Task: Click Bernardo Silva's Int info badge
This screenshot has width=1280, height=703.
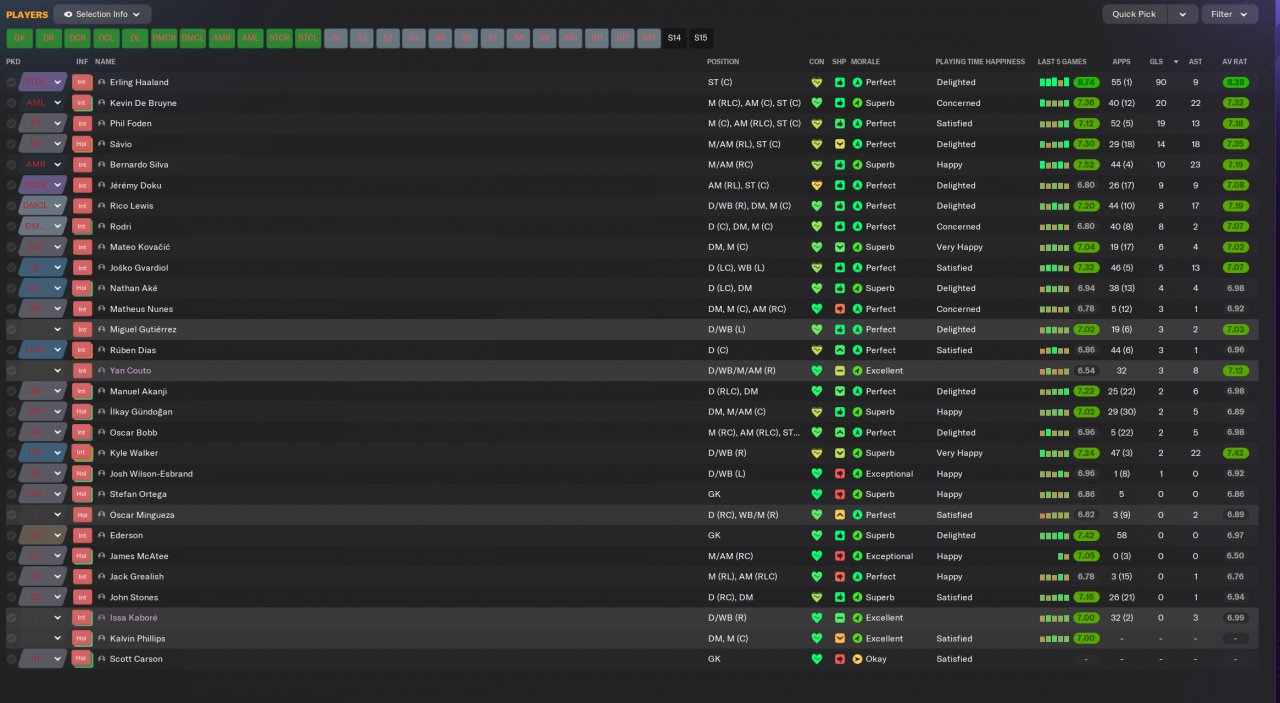Action: 82,165
